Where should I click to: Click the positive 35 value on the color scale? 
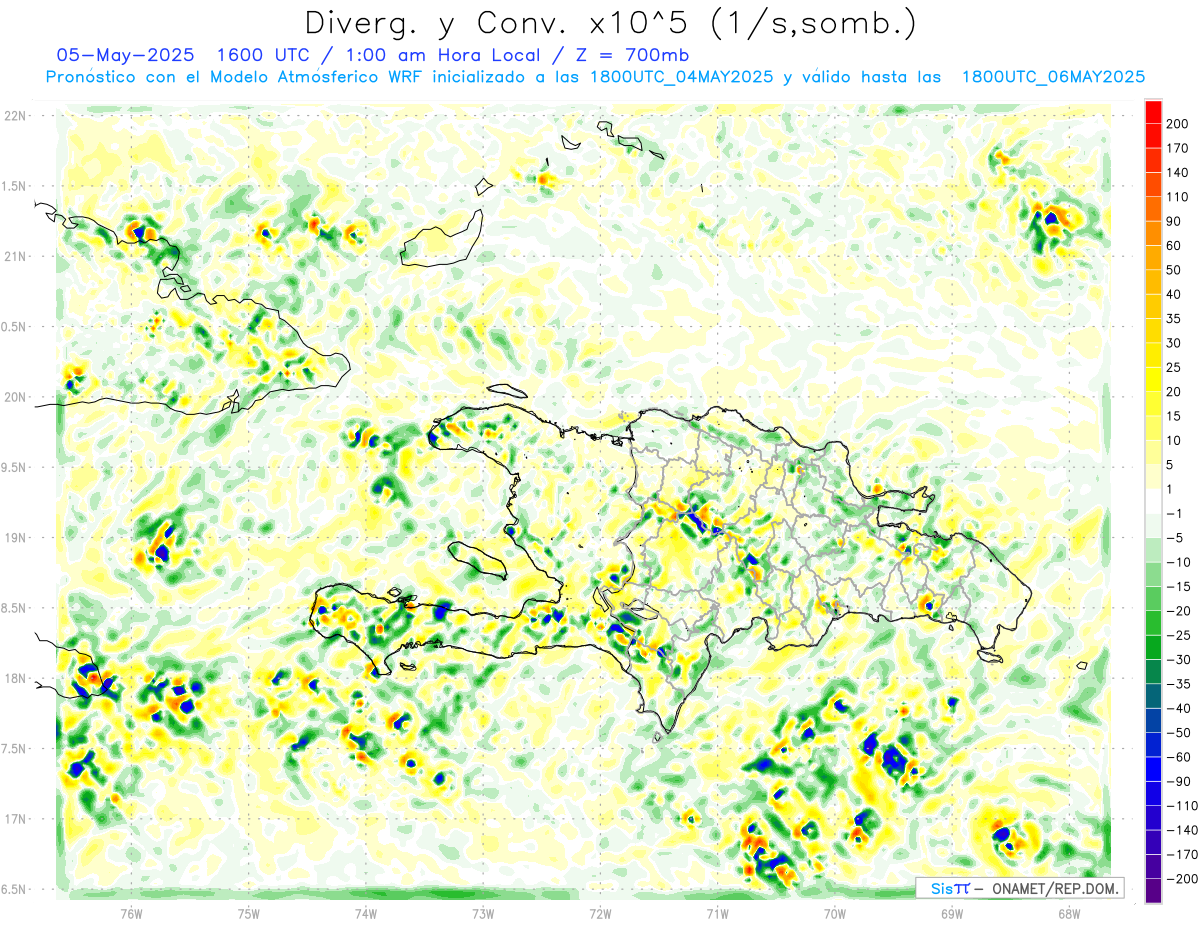pos(1174,319)
